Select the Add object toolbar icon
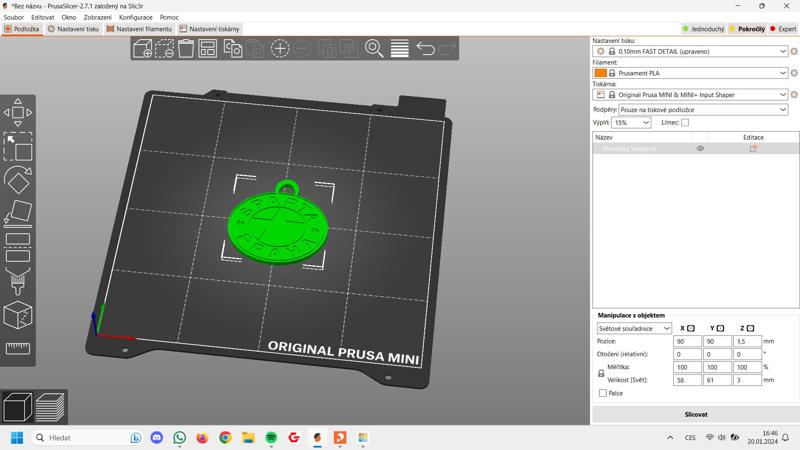The width and height of the screenshot is (800, 450). coord(142,49)
